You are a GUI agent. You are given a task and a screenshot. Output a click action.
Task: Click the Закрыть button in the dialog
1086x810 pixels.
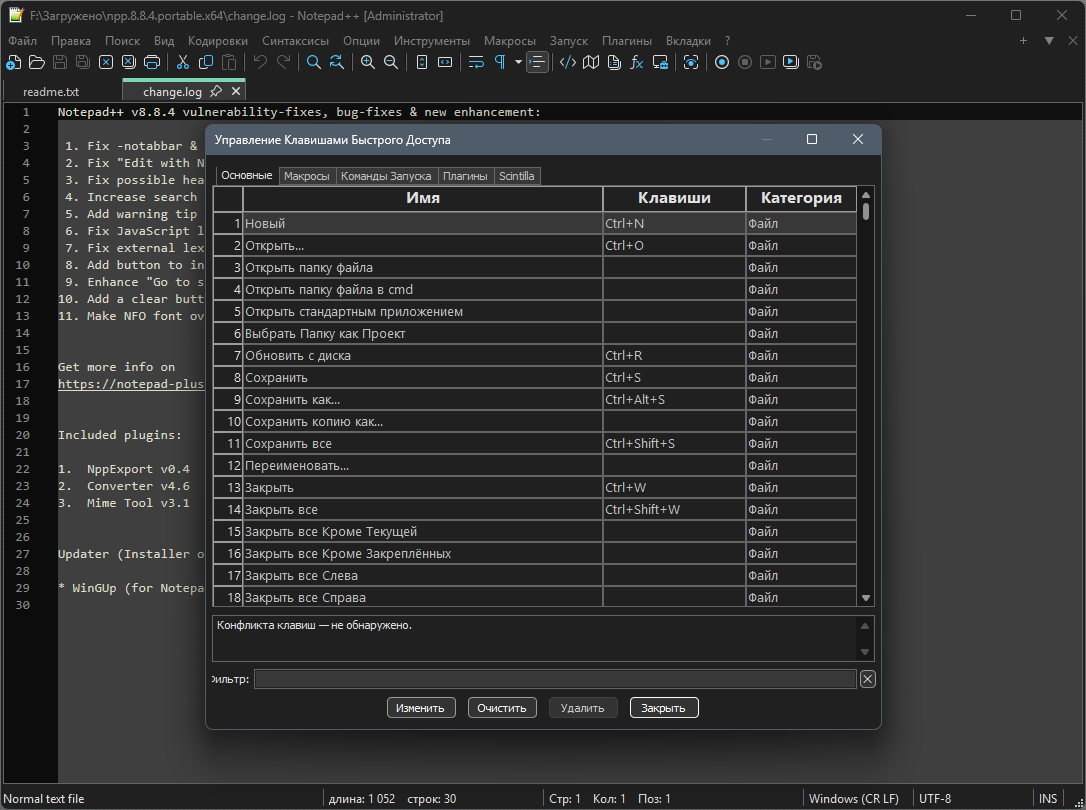664,708
